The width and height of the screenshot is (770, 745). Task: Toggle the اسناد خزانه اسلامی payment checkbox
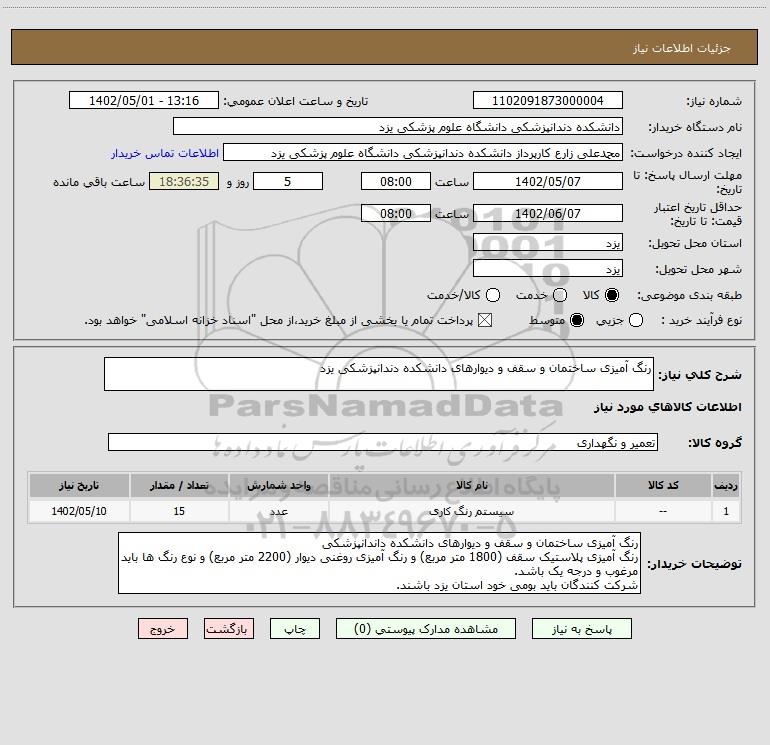click(x=485, y=321)
